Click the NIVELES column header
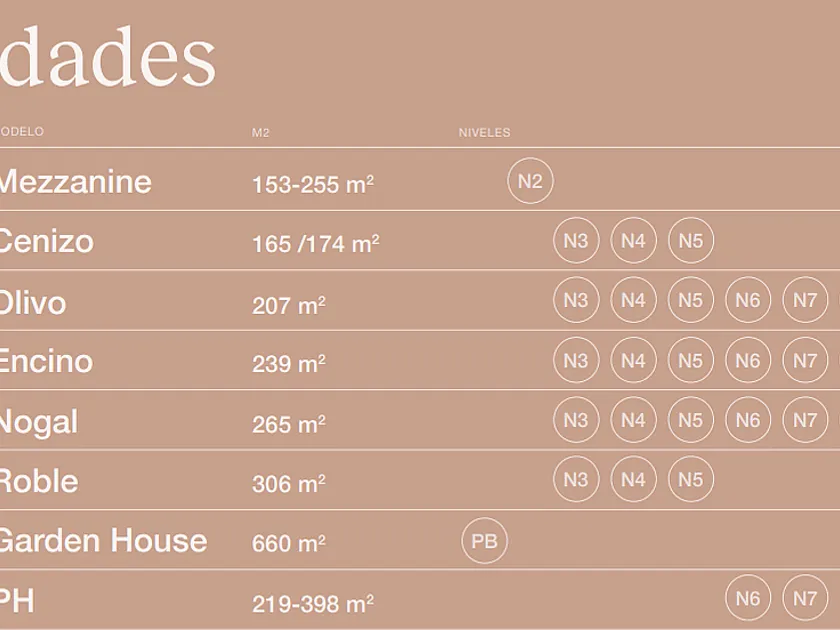The height and width of the screenshot is (630, 840). 484,132
